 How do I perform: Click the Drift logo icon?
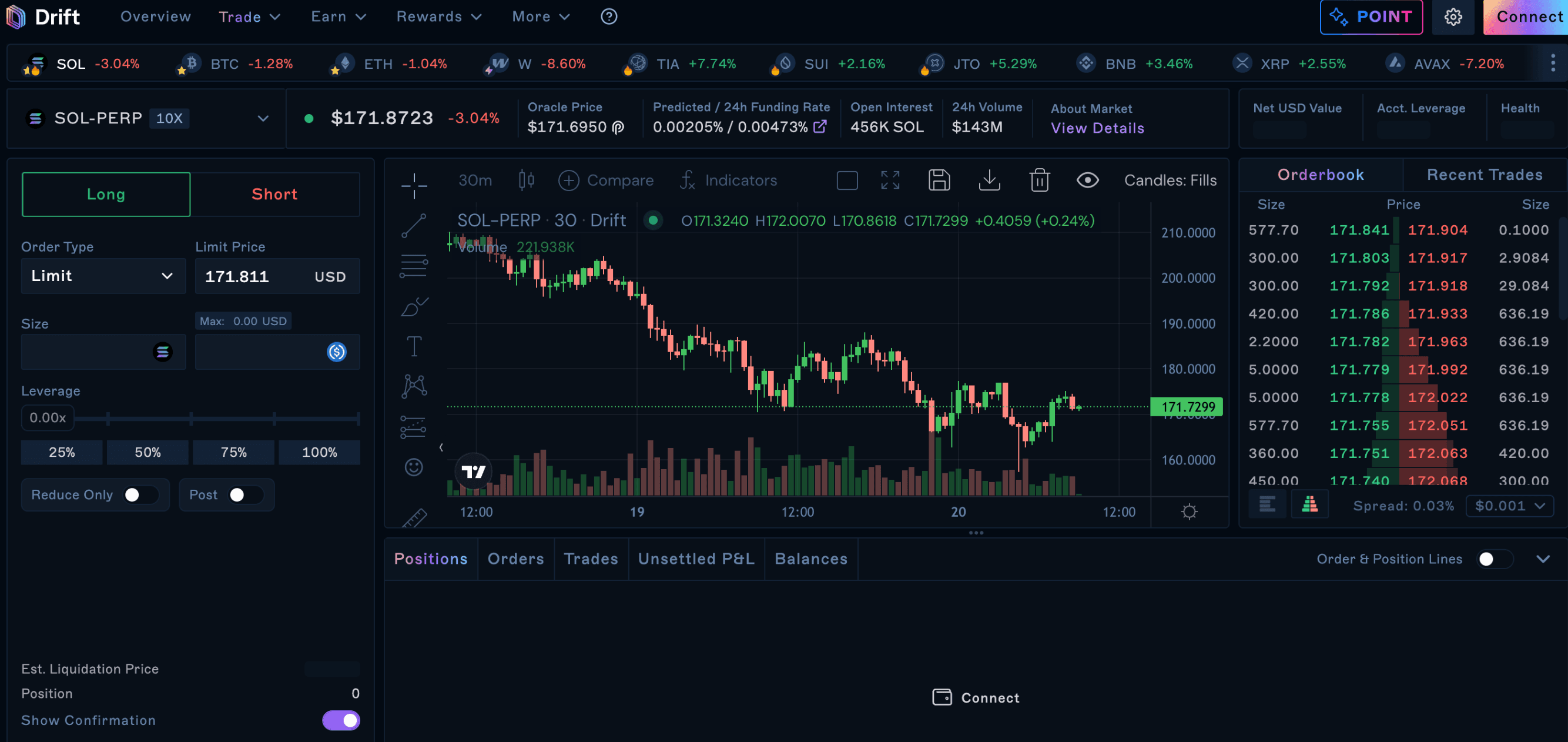[16, 16]
